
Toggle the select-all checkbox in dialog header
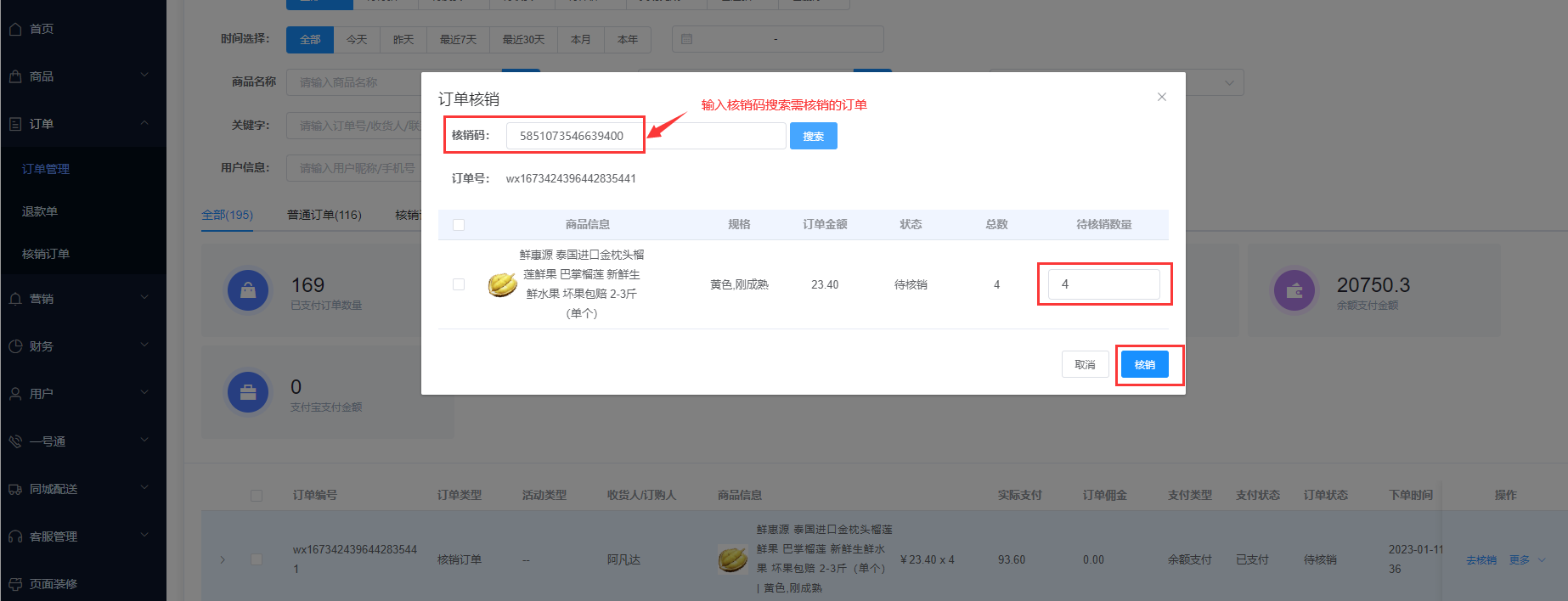(459, 225)
